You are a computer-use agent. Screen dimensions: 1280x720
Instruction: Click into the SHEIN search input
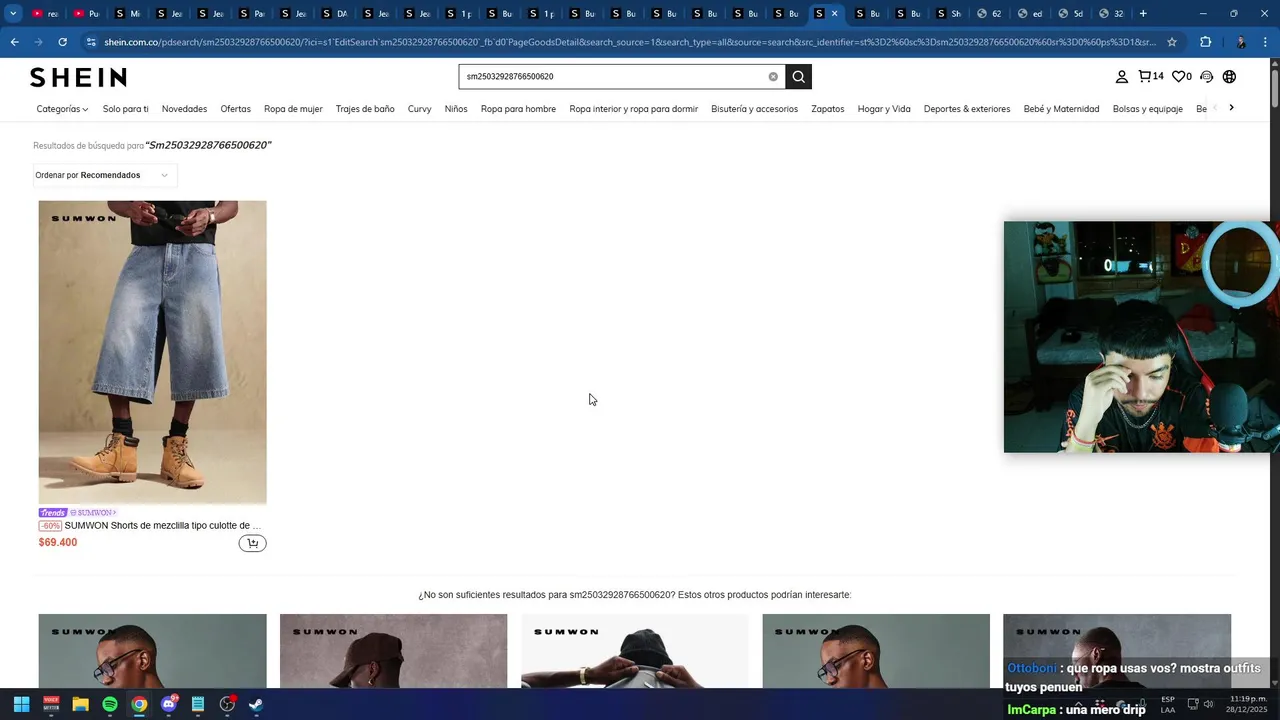pos(610,77)
